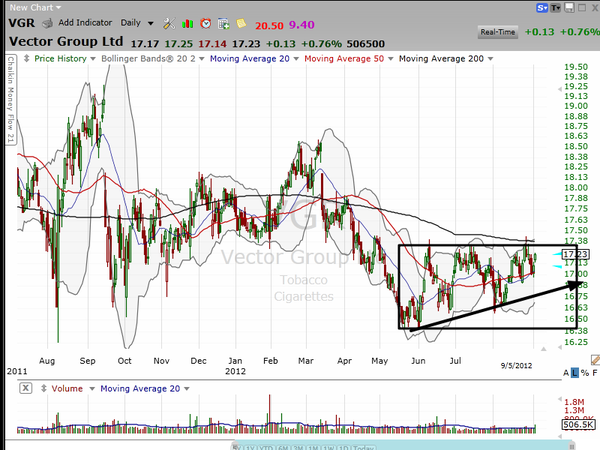
Task: Click the reorder arrows beside Volume
Action: click(44, 388)
